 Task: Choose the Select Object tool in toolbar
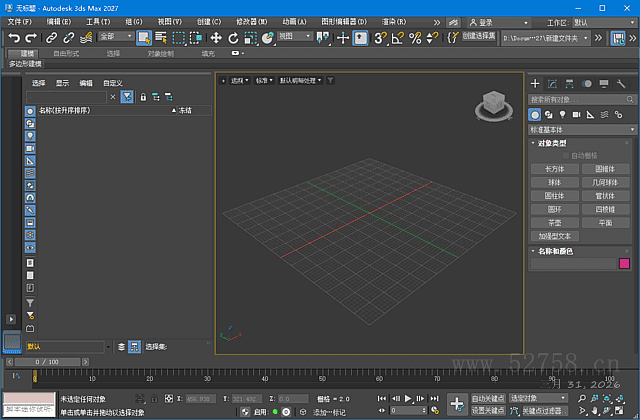(x=144, y=38)
